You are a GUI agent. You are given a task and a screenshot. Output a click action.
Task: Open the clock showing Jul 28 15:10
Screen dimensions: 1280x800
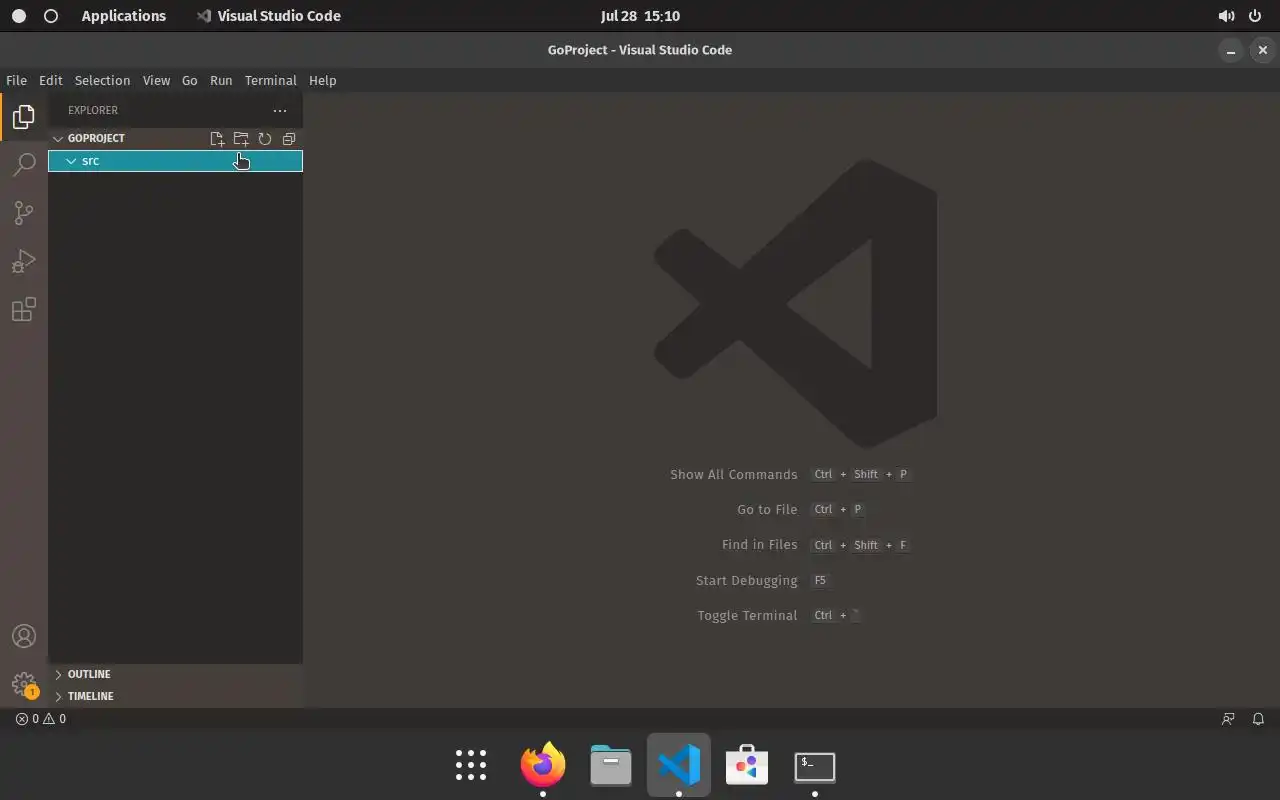[x=640, y=16]
